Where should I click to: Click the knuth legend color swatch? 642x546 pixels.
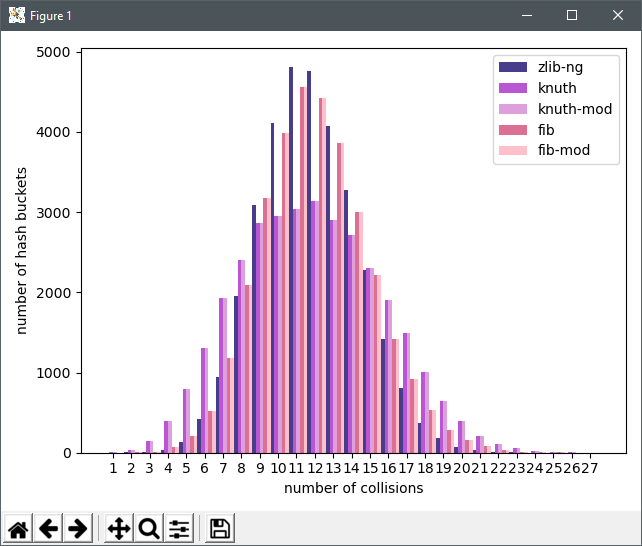(513, 88)
